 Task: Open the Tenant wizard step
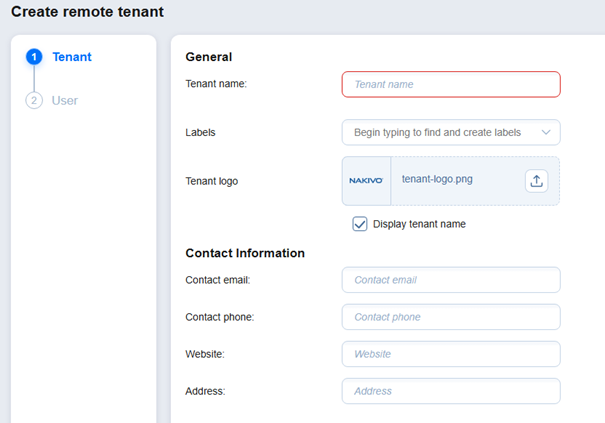(x=71, y=57)
